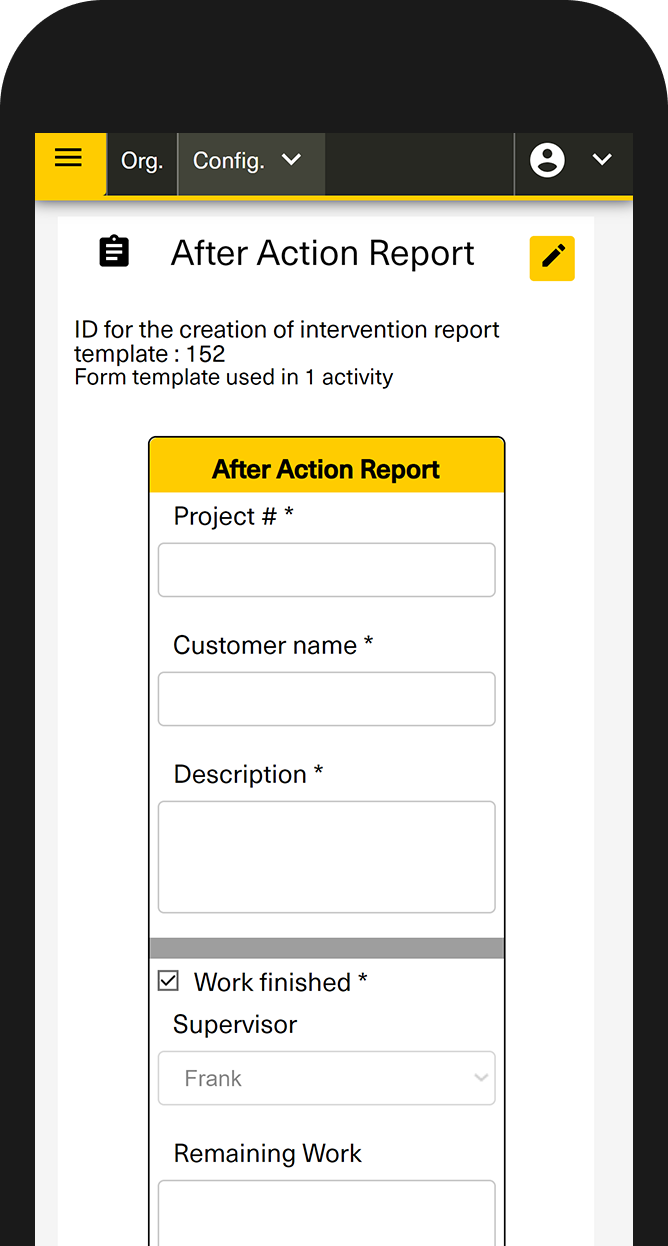The image size is (668, 1246).
Task: Click the clipboard icon beside page title
Action: tap(115, 252)
